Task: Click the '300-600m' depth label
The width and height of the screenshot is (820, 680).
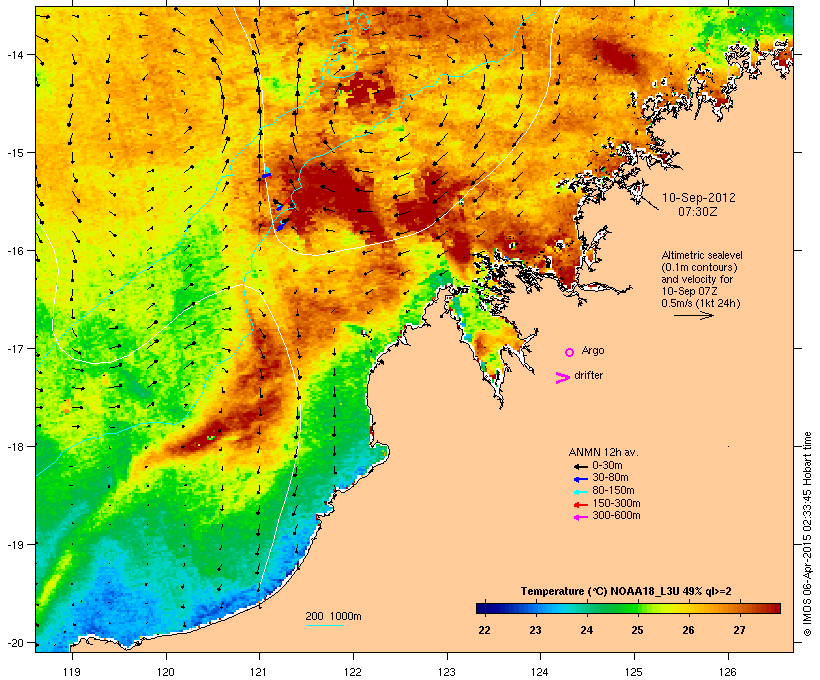Action: coord(616,516)
